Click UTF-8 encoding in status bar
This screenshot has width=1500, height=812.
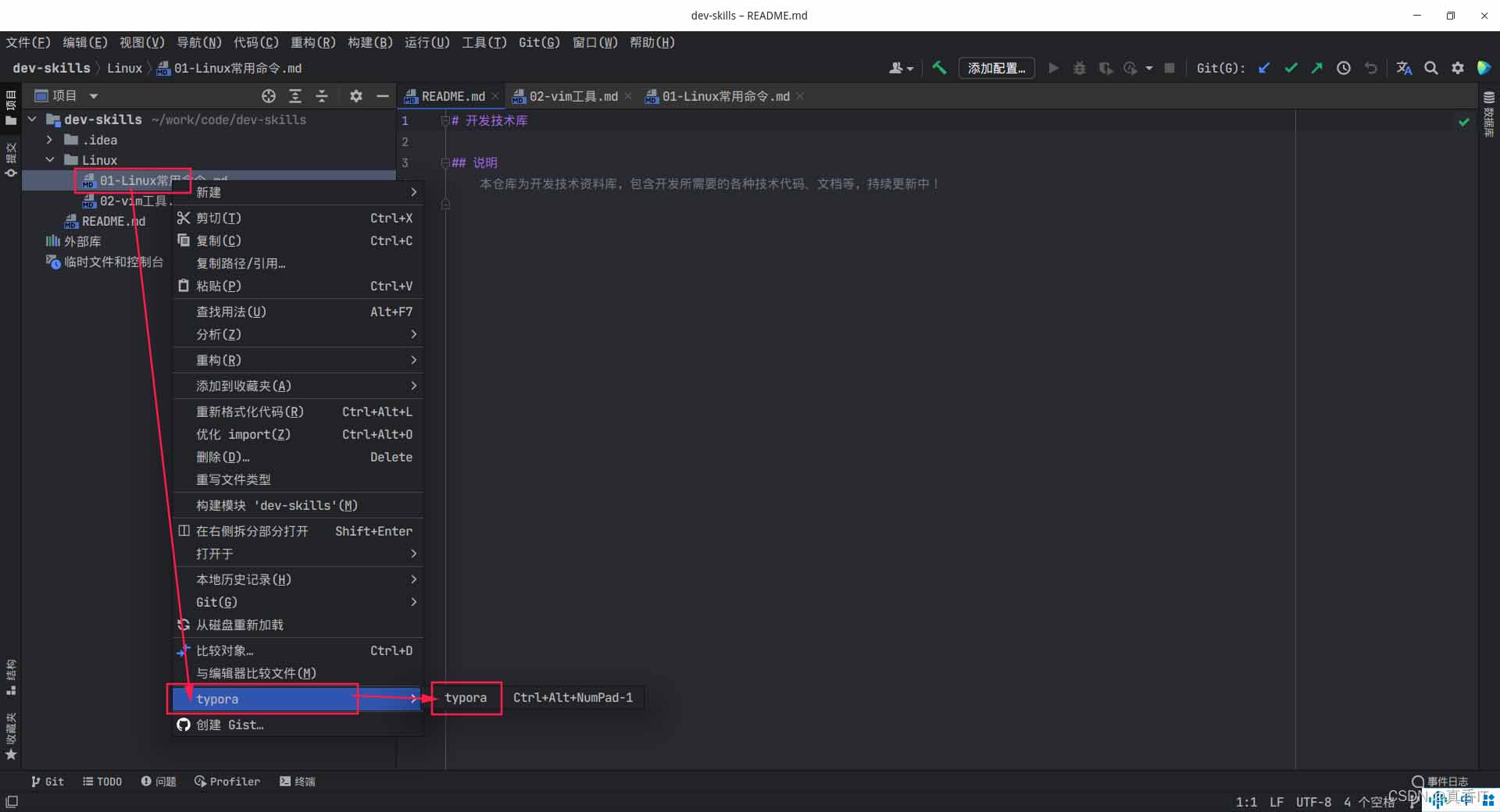pos(1313,802)
